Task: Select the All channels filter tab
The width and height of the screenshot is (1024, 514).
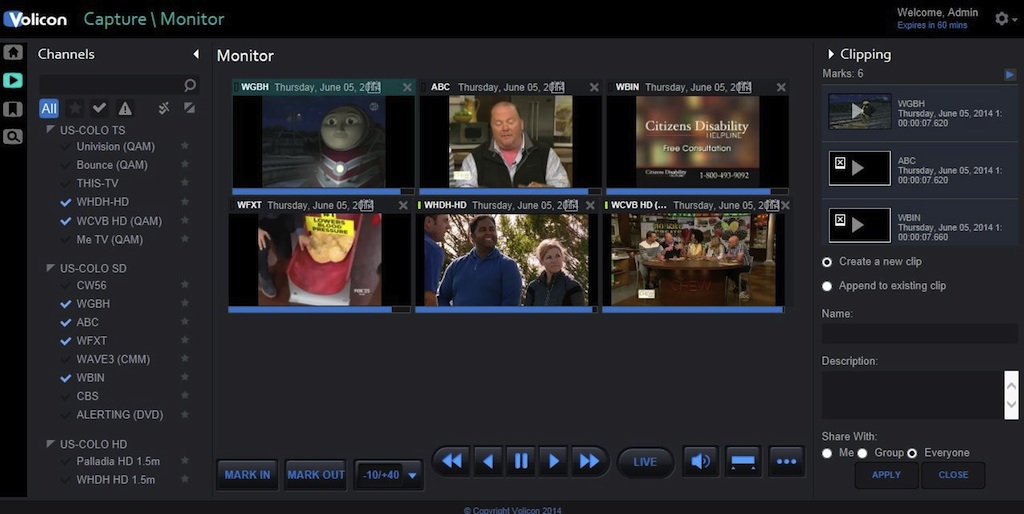Action: [x=49, y=108]
